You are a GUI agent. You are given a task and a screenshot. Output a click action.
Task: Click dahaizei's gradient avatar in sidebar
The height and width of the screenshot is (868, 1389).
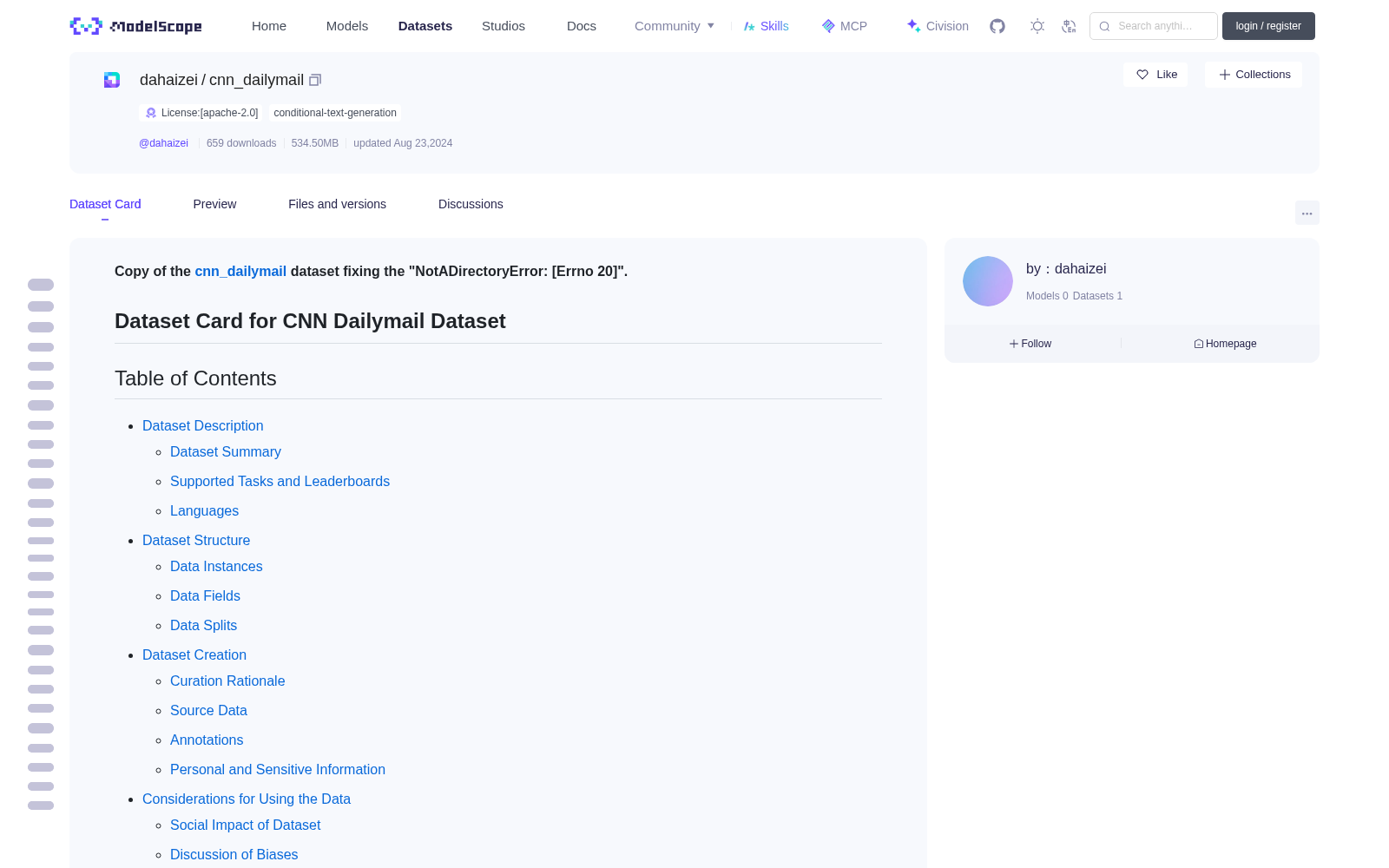(988, 281)
